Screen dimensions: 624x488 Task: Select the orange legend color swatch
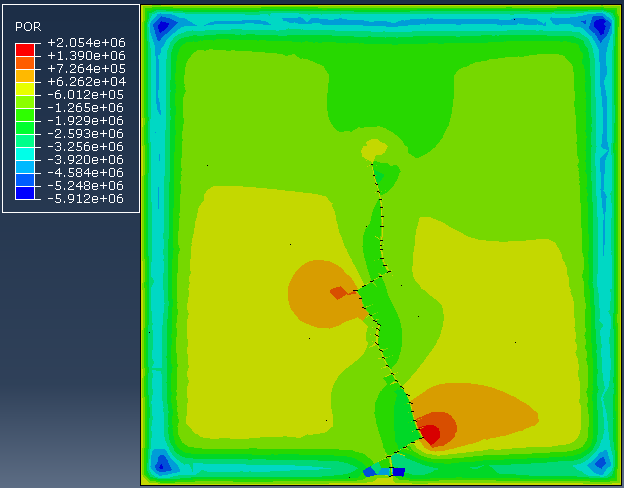tap(25, 76)
